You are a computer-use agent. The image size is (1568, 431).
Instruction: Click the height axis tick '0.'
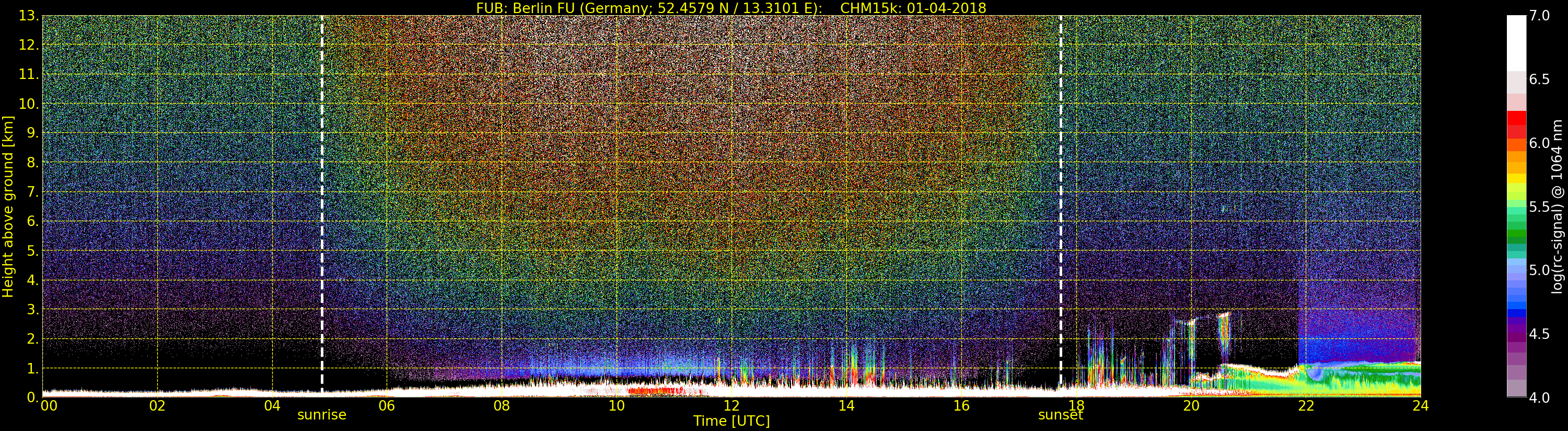tap(33, 398)
